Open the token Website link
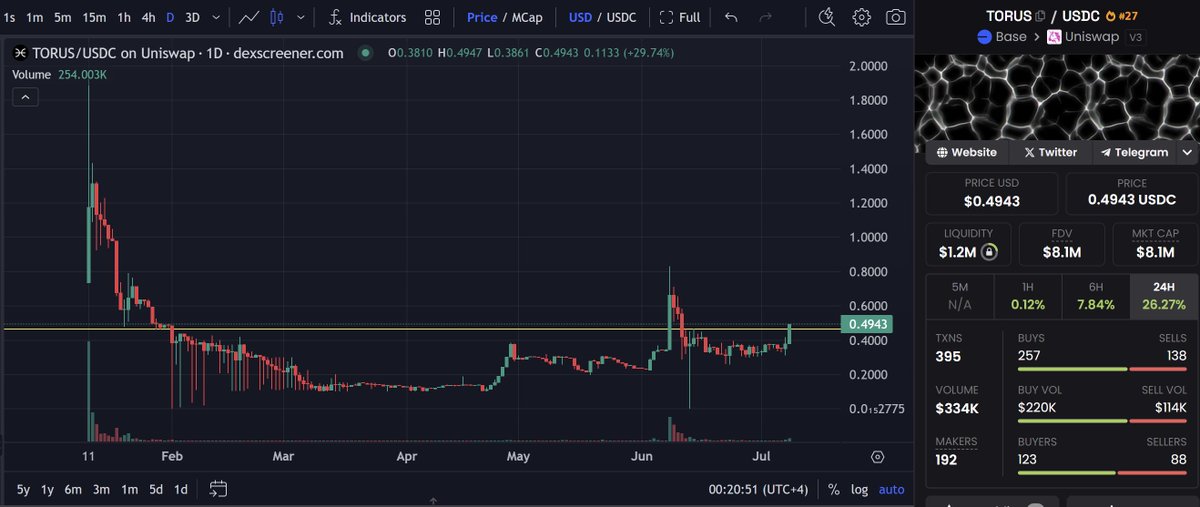This screenshot has width=1200, height=507. (x=965, y=152)
